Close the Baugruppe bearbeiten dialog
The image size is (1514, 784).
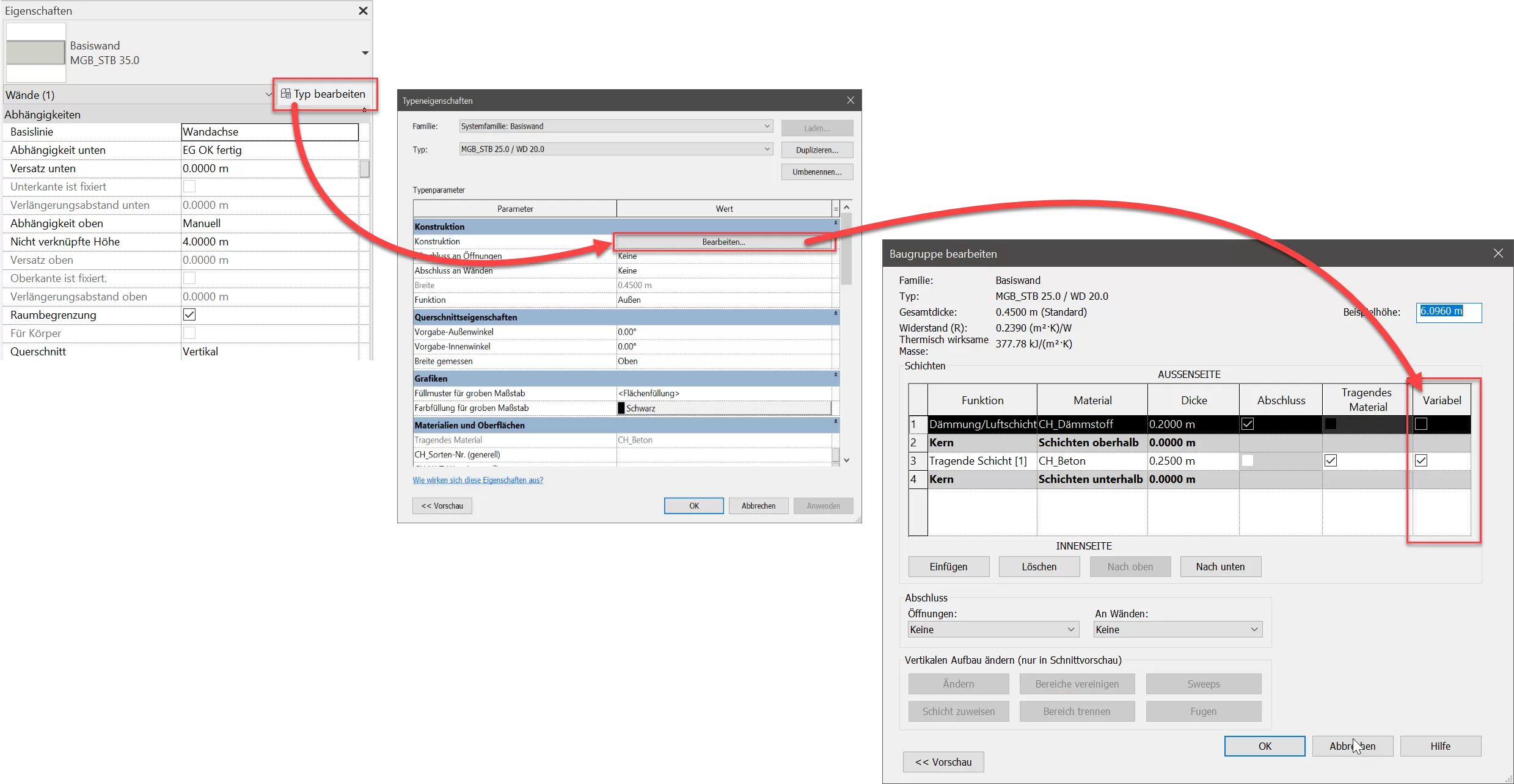[x=1498, y=253]
